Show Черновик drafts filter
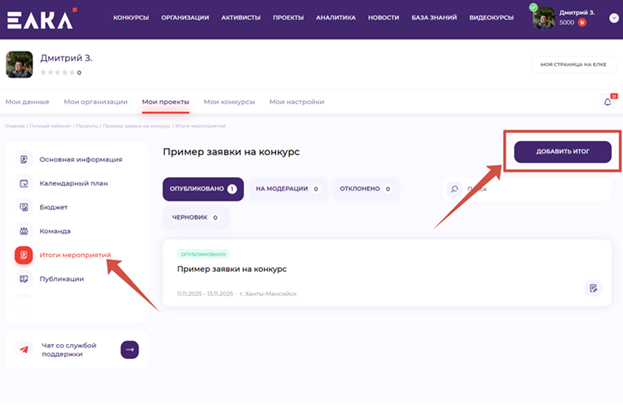 [195, 217]
